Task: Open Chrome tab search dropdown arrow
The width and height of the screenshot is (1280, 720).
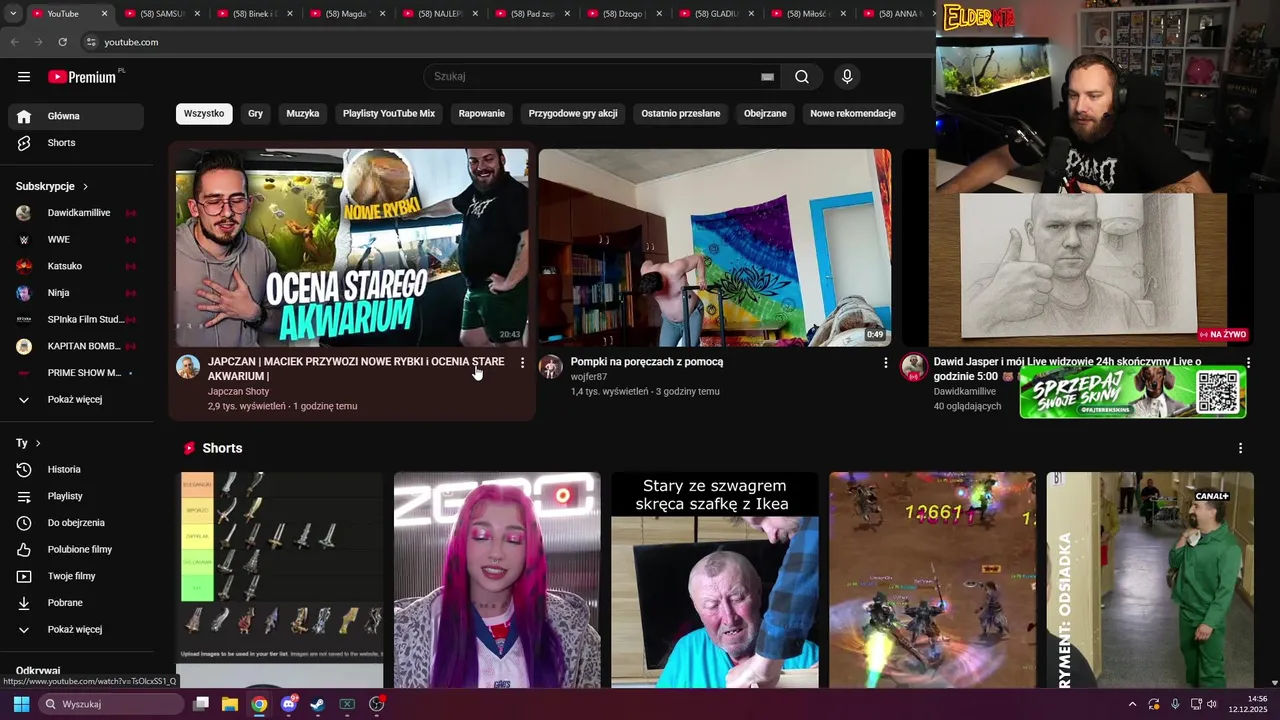Action: (x=13, y=14)
